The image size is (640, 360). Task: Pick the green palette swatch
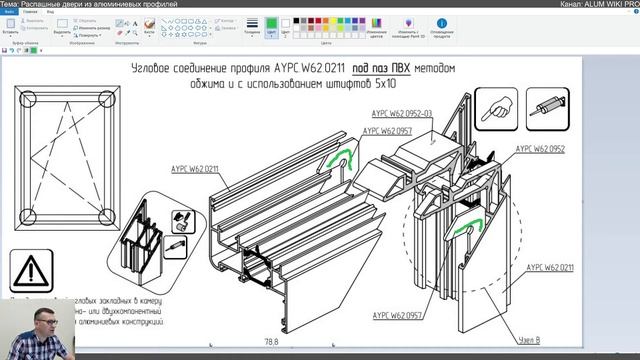[x=340, y=20]
